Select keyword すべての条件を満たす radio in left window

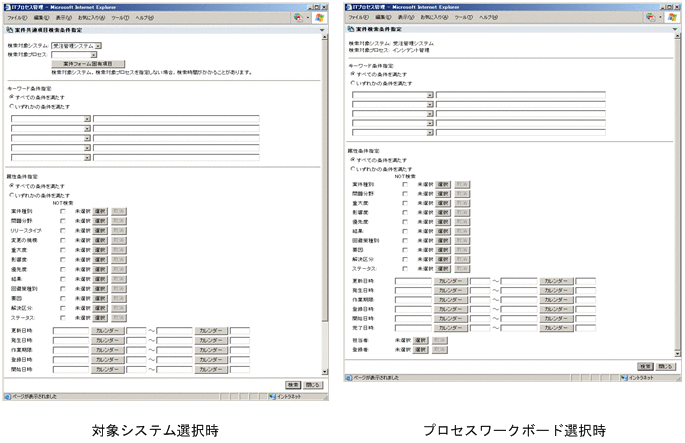click(12, 97)
